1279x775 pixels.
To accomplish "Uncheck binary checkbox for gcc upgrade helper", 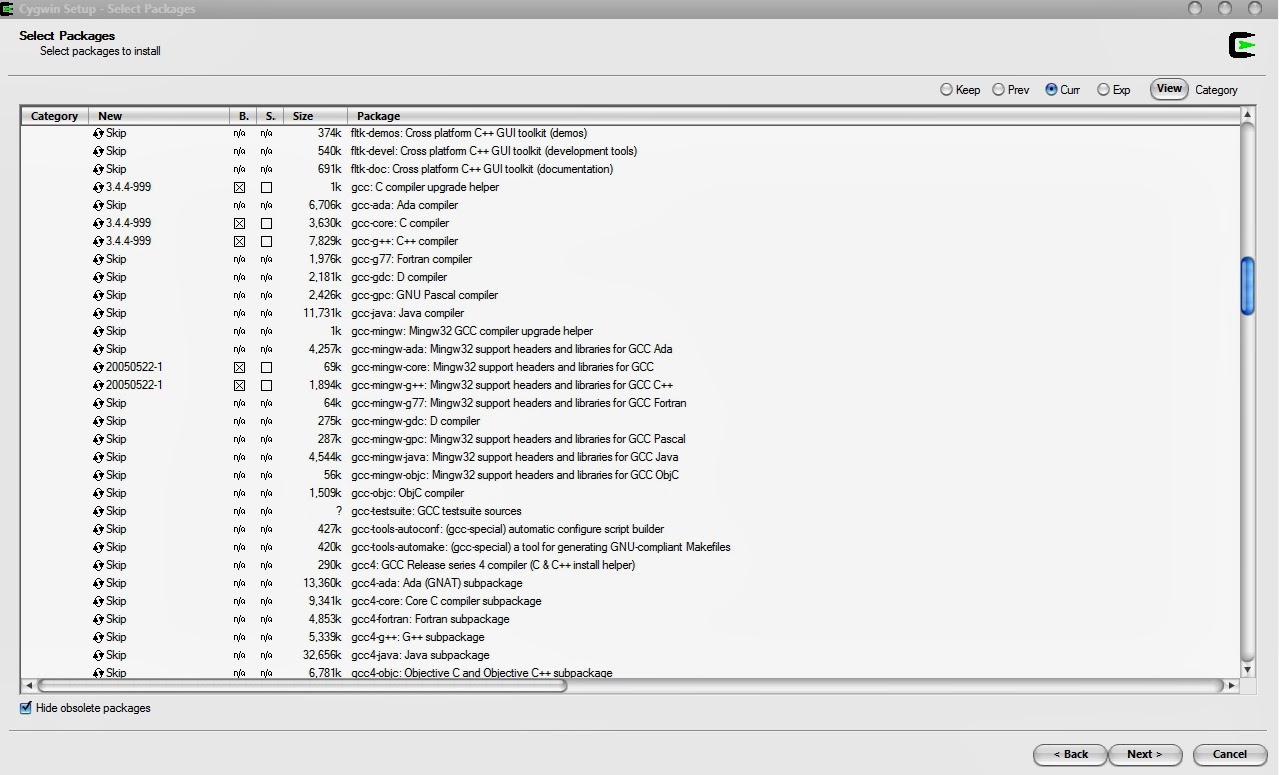I will coord(239,187).
